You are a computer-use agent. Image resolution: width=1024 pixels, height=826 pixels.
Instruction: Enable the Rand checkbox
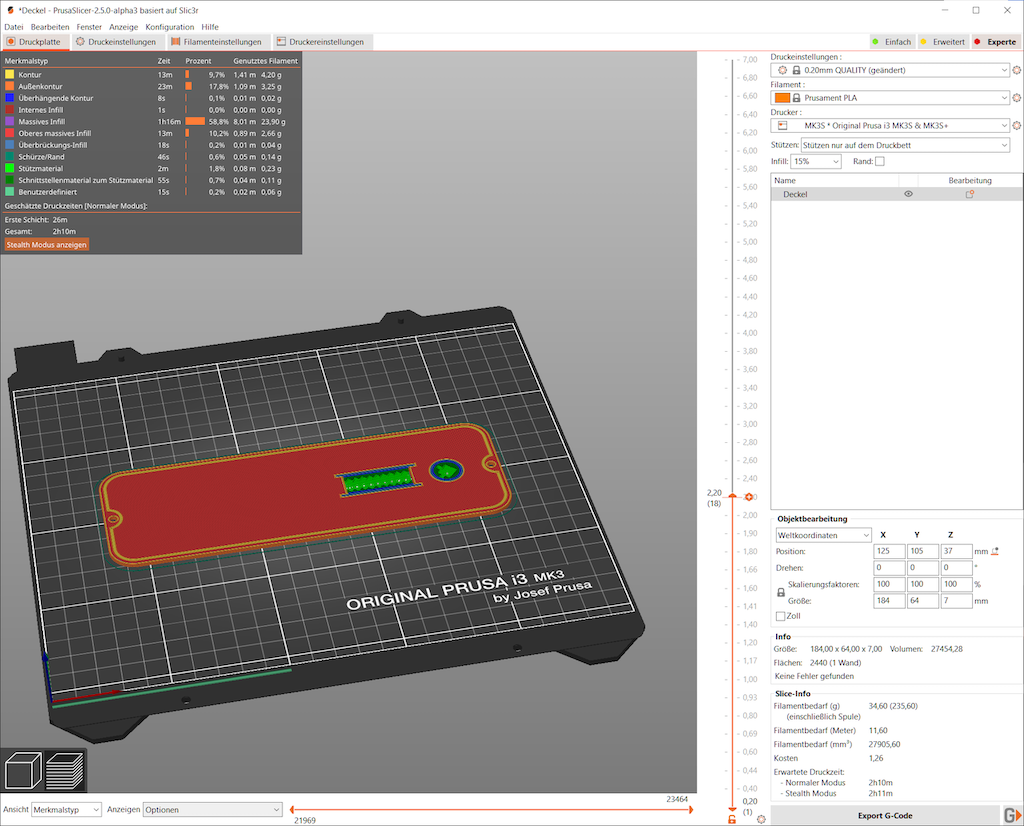pyautogui.click(x=880, y=161)
